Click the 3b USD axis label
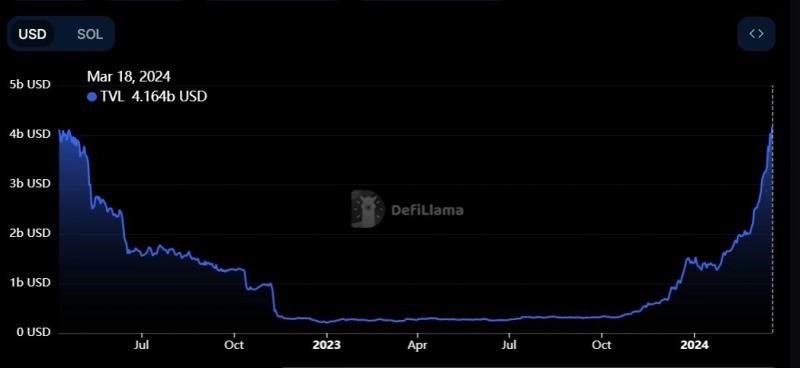The height and width of the screenshot is (368, 800). point(30,183)
